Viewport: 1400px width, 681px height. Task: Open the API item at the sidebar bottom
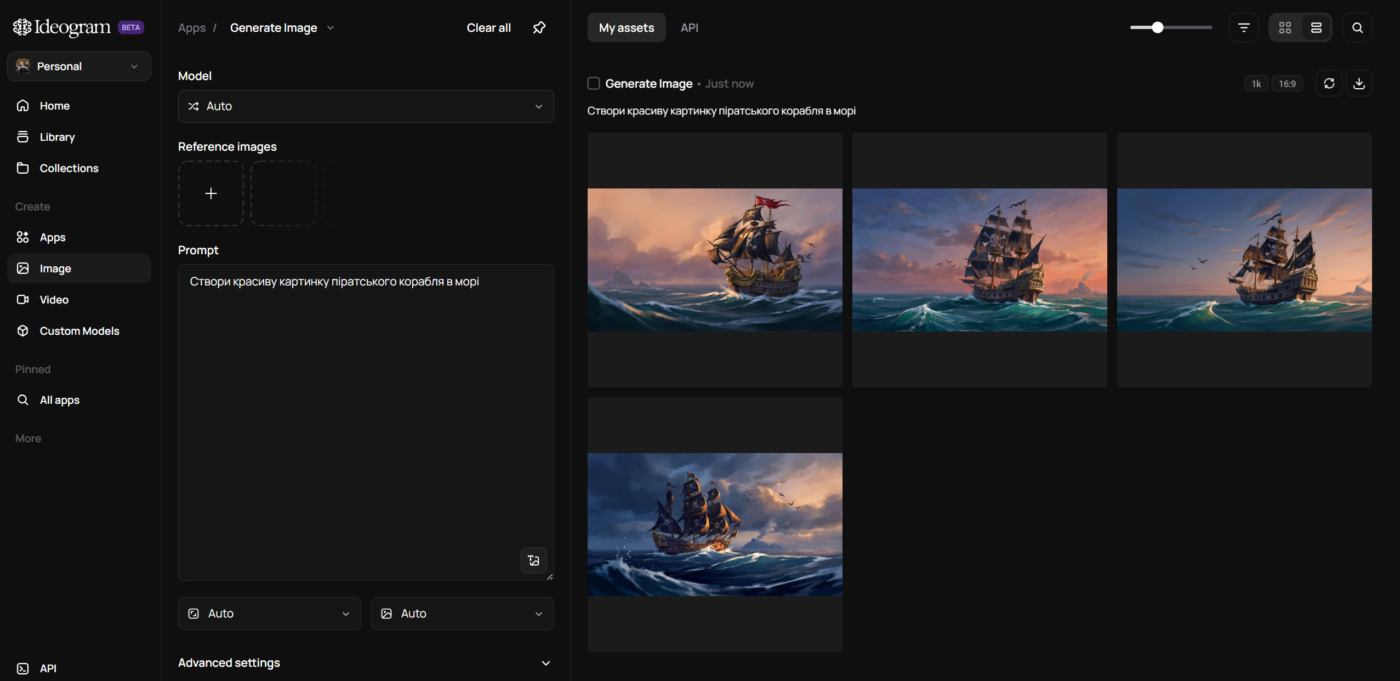79,668
